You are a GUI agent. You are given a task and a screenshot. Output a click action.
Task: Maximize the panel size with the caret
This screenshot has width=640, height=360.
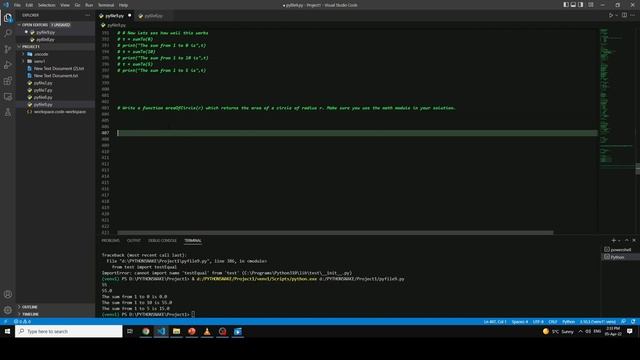(x=627, y=240)
